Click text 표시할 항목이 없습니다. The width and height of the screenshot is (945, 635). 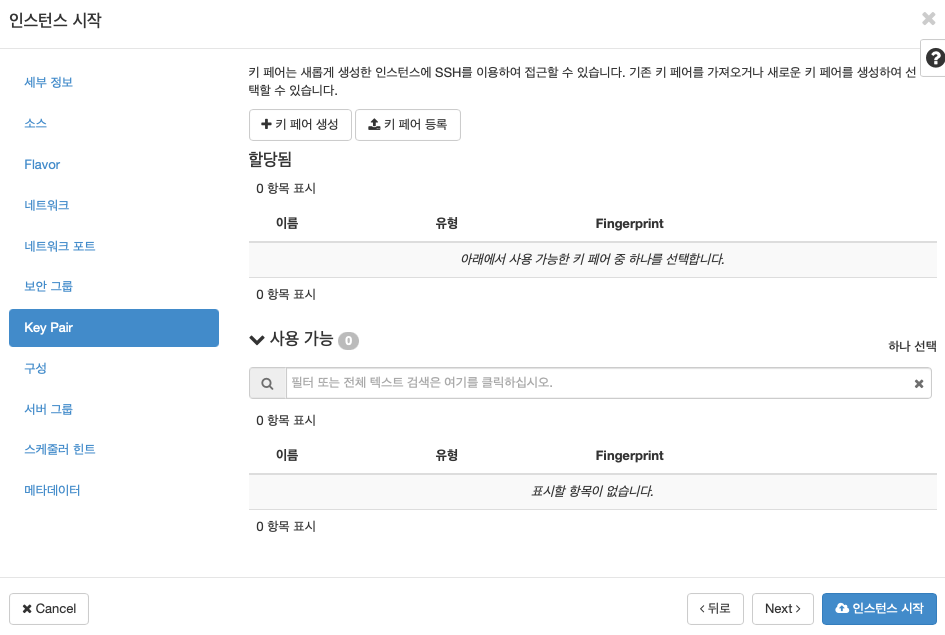click(x=592, y=492)
